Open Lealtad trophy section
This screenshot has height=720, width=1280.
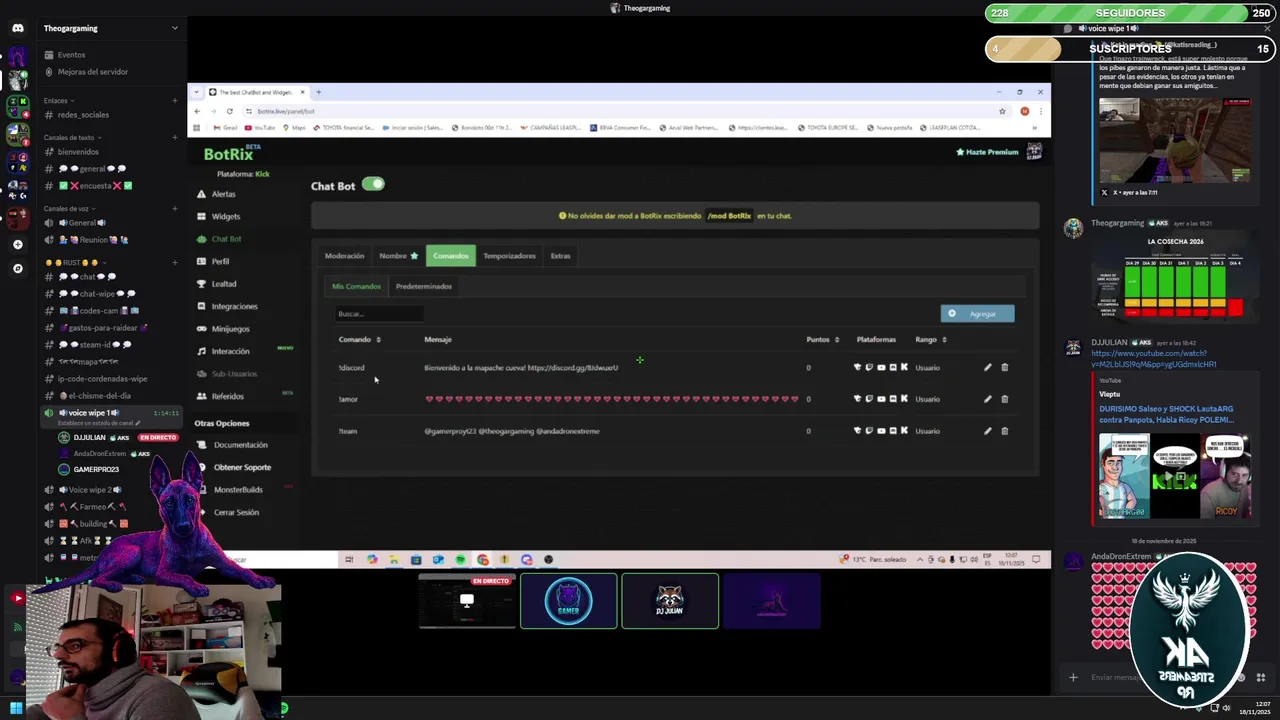coord(223,284)
